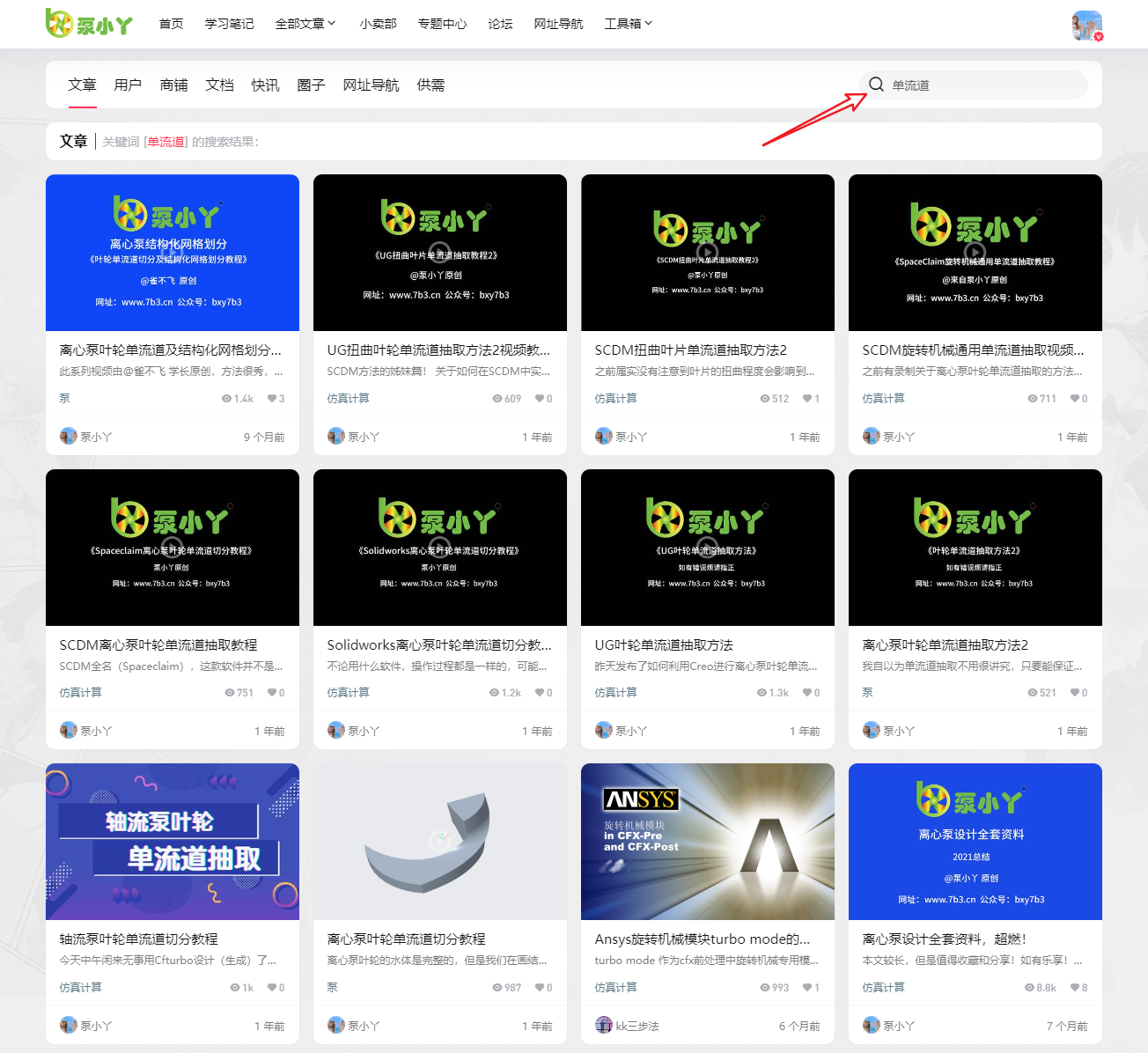This screenshot has height=1053, width=1148.
Task: Open 学习笔记 in the top navigation
Action: pyautogui.click(x=229, y=24)
